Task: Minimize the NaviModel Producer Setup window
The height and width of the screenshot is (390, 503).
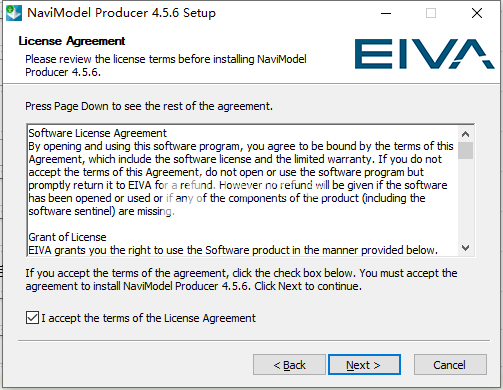Action: pyautogui.click(x=386, y=13)
